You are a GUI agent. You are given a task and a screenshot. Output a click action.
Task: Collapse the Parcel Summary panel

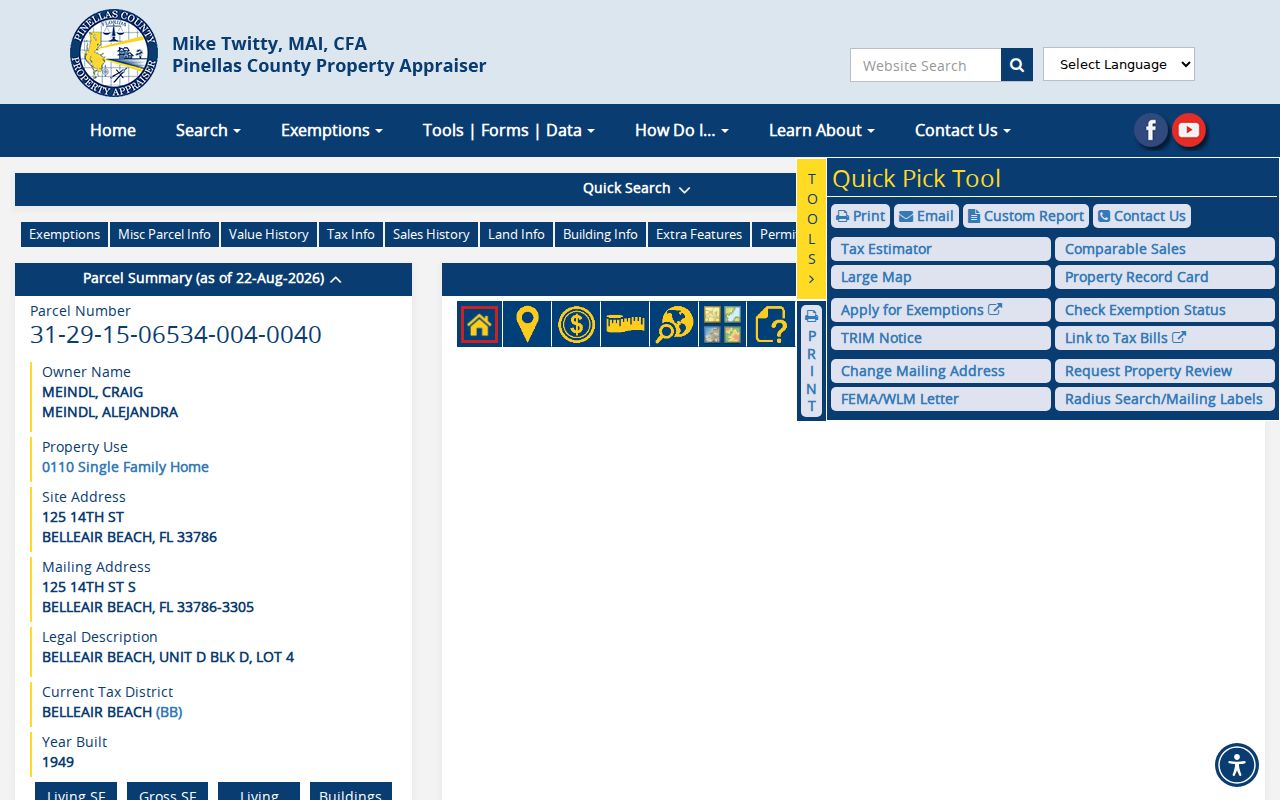pyautogui.click(x=213, y=279)
